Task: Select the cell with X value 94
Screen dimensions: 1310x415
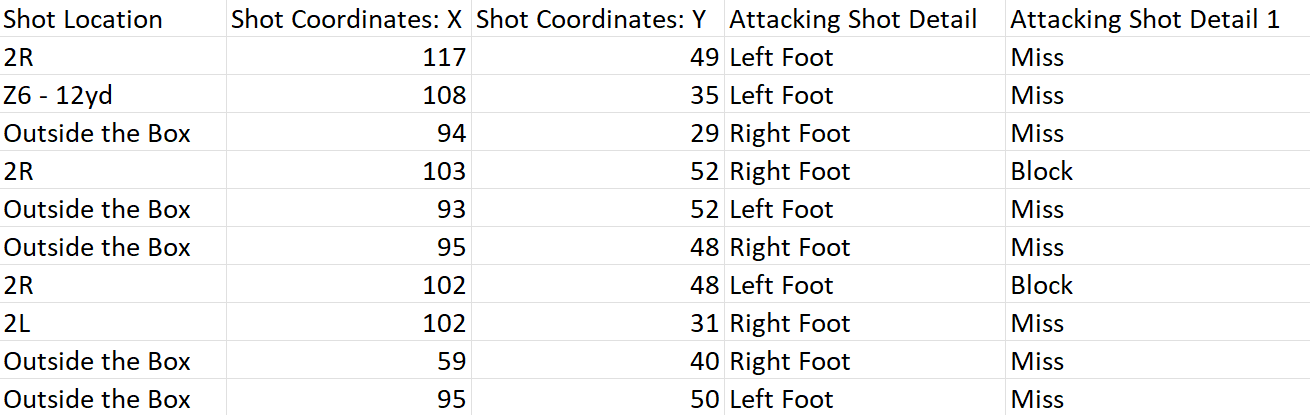Action: coord(349,133)
